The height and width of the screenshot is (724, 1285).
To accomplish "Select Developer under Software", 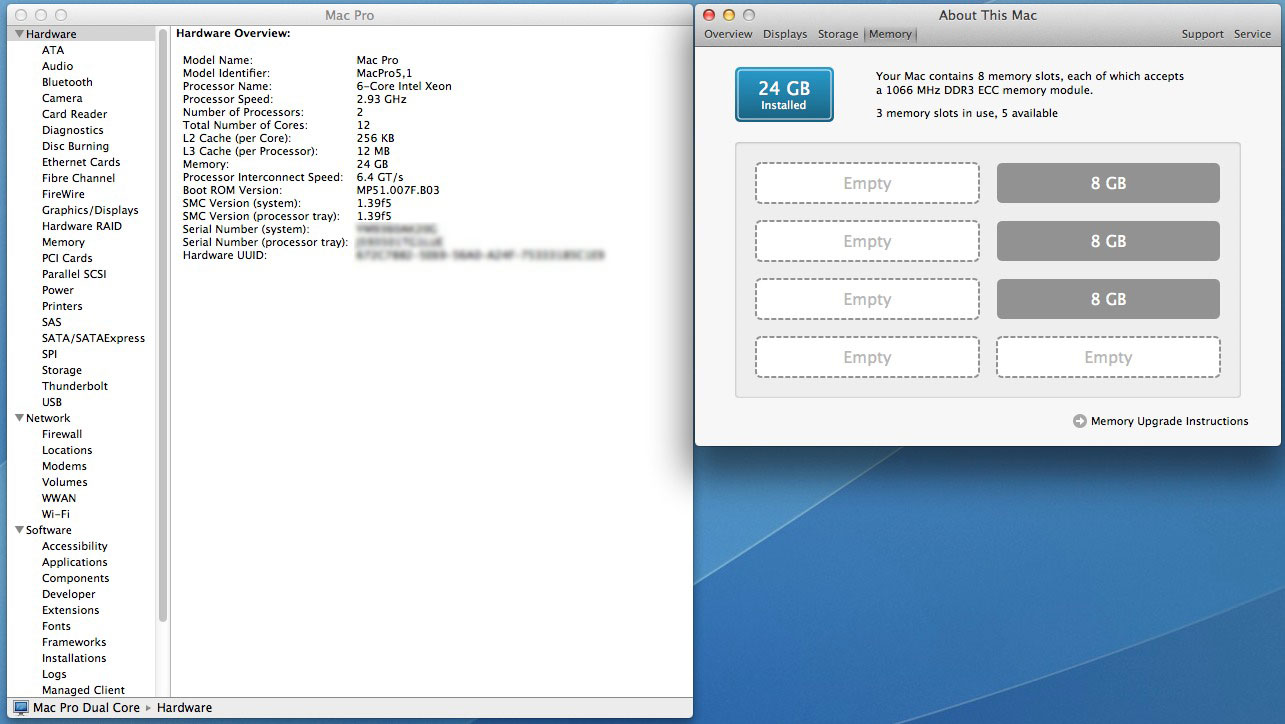I will tap(69, 594).
